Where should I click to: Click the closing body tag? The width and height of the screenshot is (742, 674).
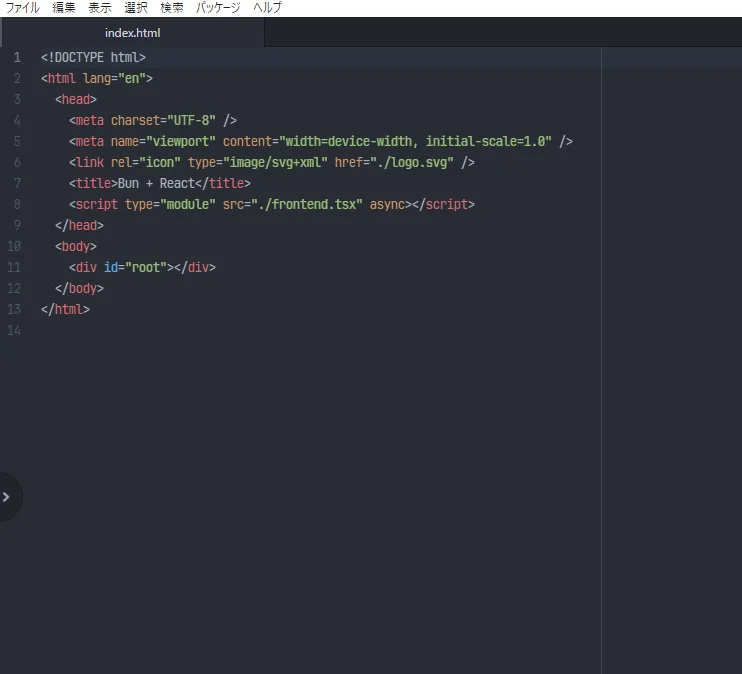[x=79, y=288]
